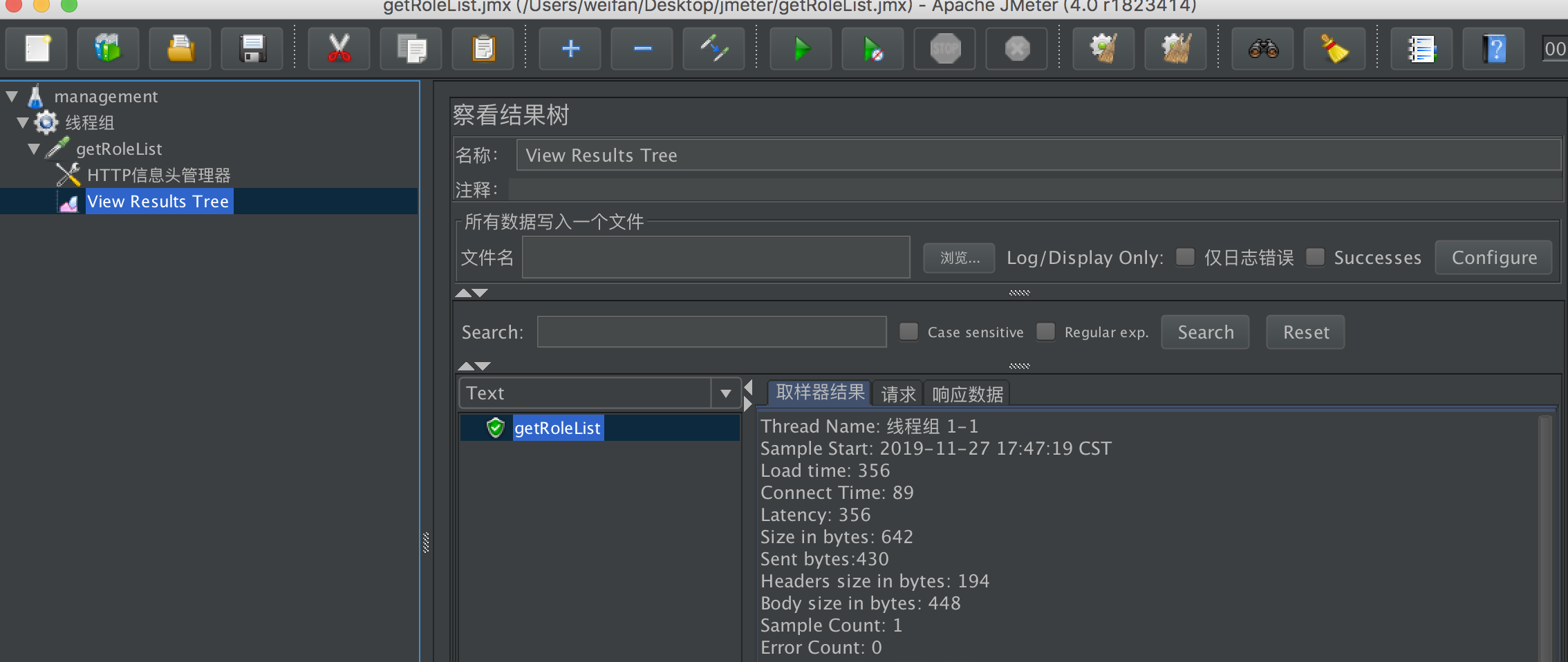Switch to the 取样器结果 tab

tap(820, 393)
